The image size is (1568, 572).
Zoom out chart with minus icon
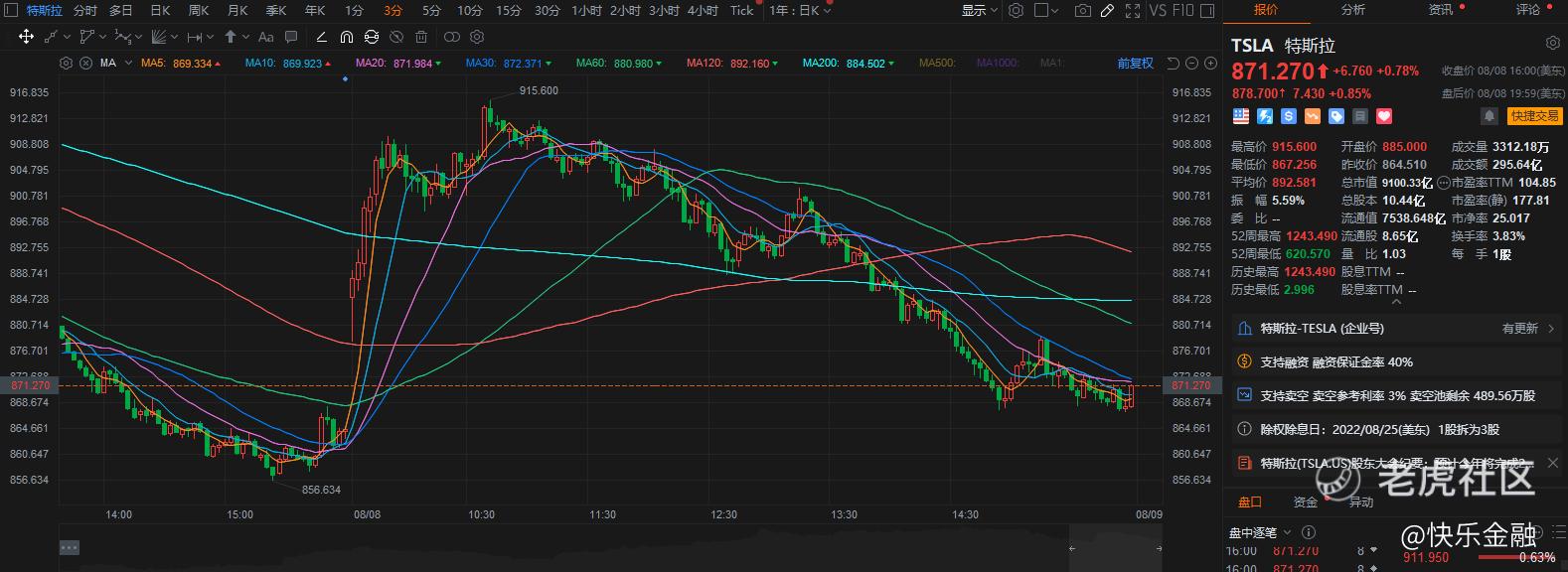(x=1191, y=63)
